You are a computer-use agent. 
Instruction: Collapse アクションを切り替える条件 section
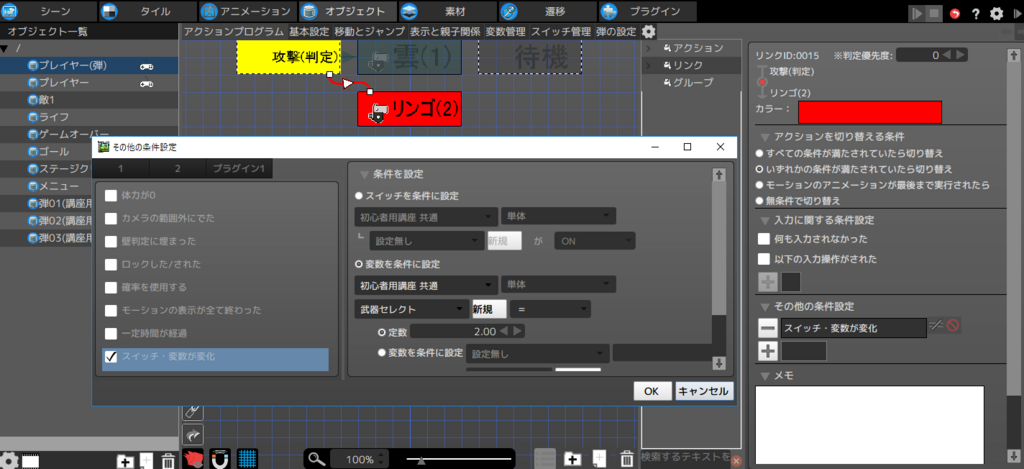(765, 137)
